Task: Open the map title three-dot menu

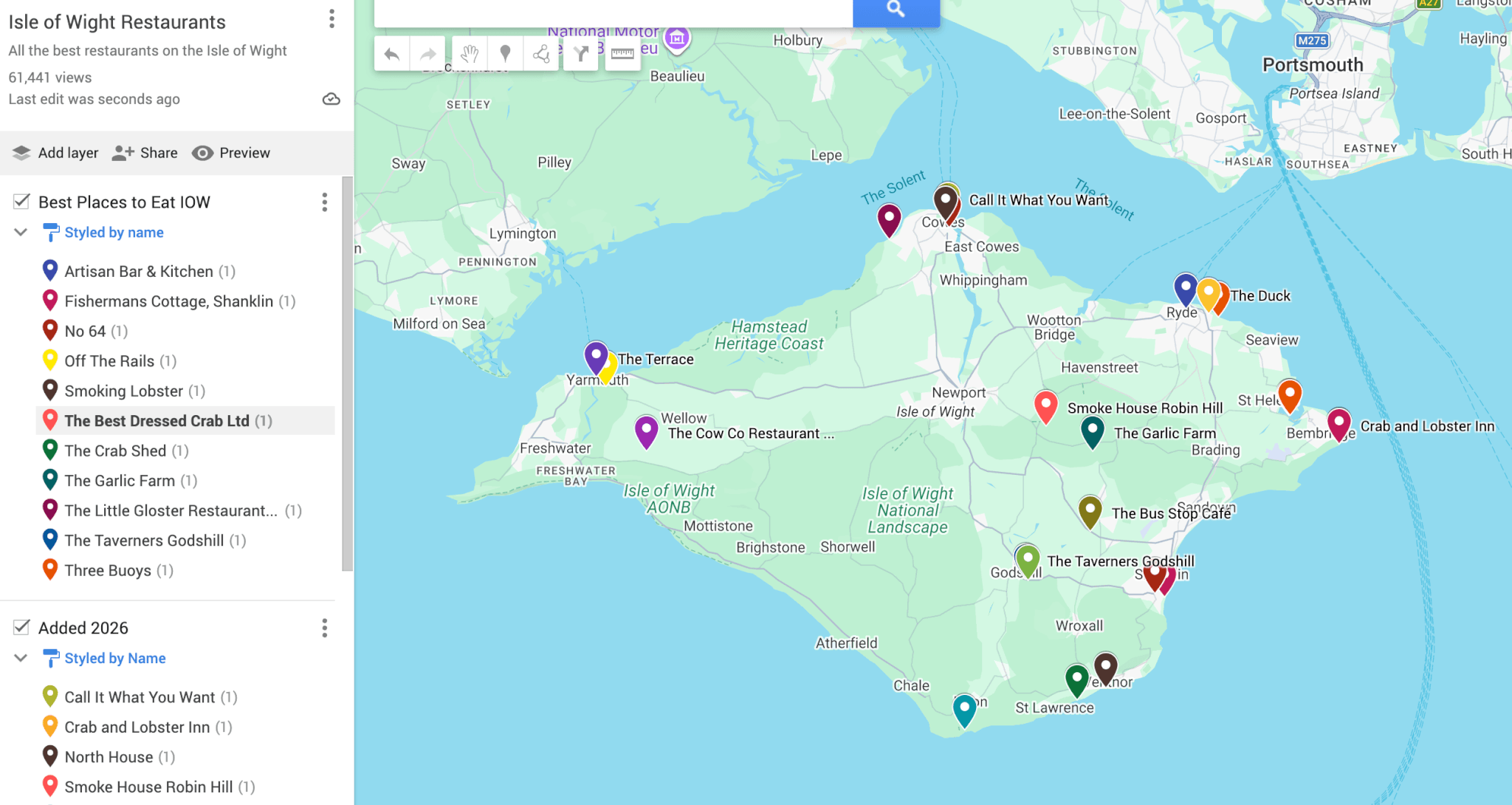Action: 331,19
